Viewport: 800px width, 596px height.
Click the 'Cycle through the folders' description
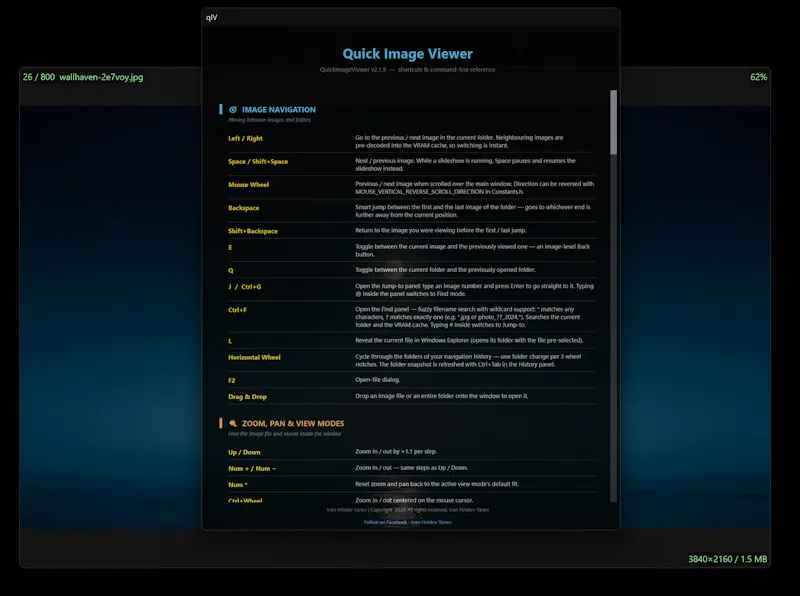[x=468, y=360]
